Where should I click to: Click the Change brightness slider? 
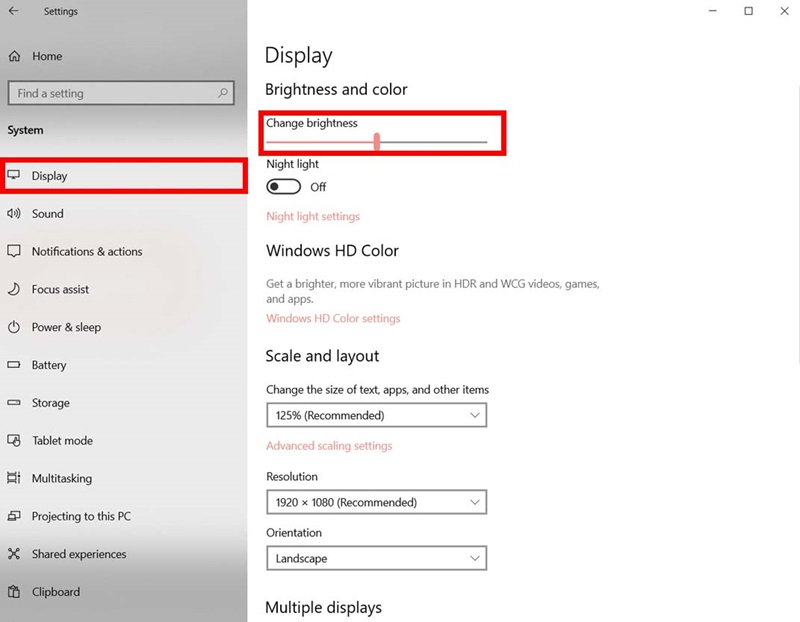[377, 142]
